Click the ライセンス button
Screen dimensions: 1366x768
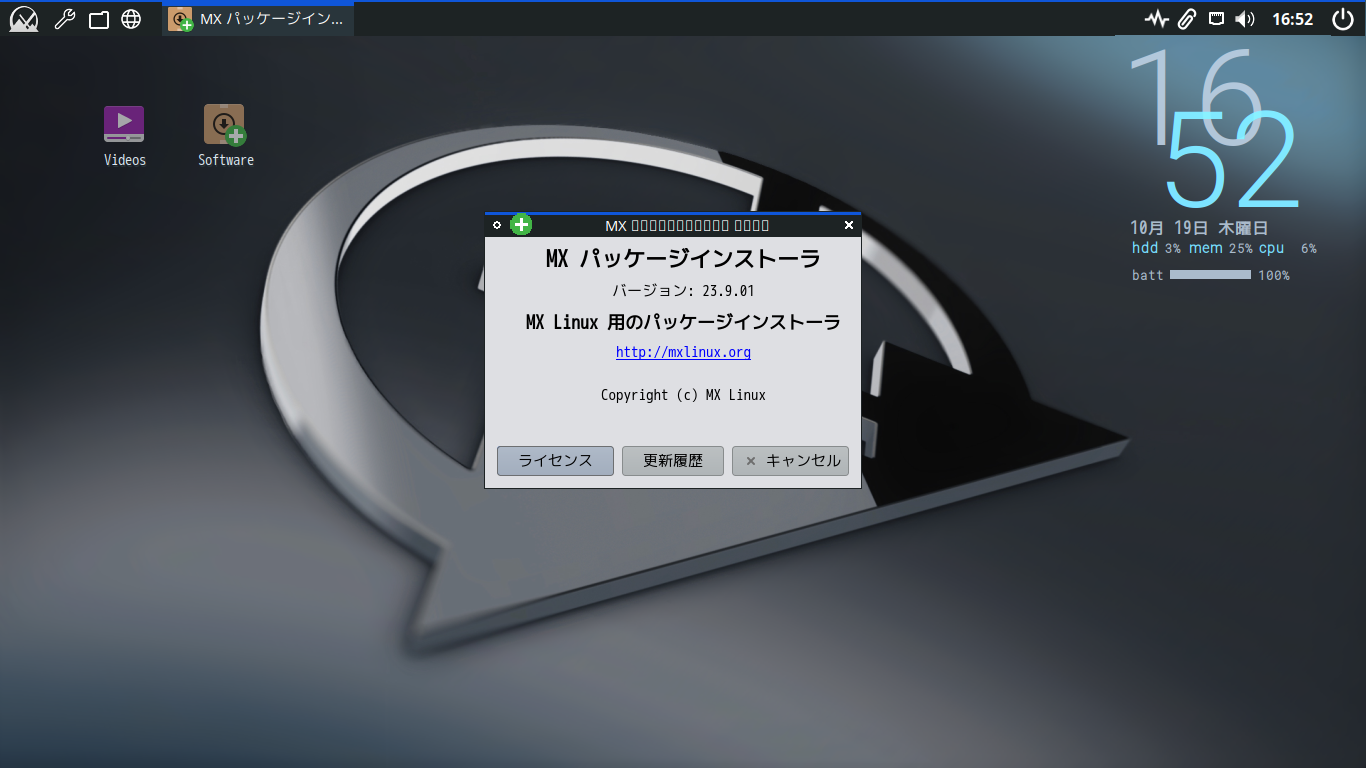[x=555, y=461]
